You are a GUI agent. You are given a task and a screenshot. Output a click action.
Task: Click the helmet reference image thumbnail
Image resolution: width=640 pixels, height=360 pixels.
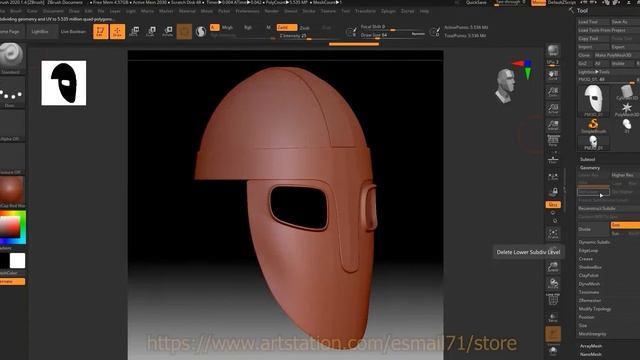point(64,83)
